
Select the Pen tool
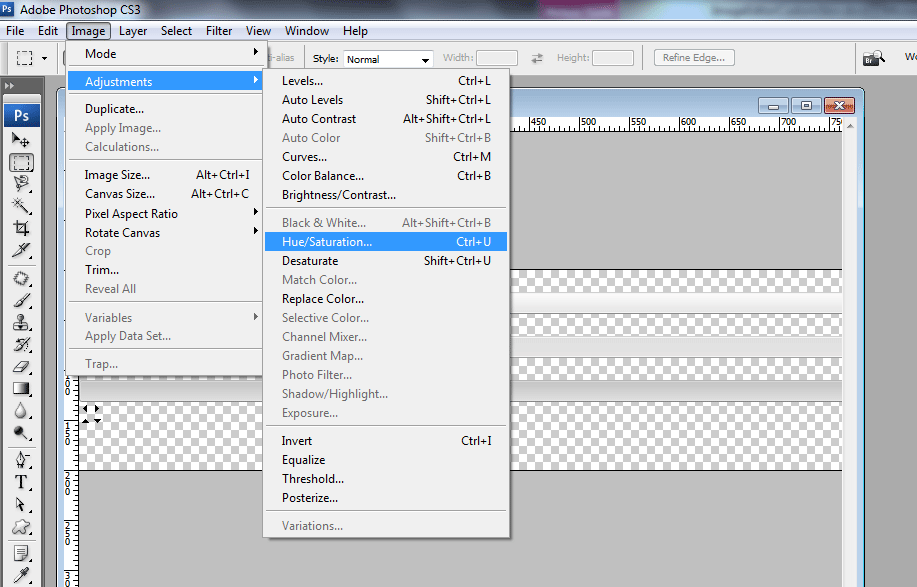pyautogui.click(x=21, y=460)
